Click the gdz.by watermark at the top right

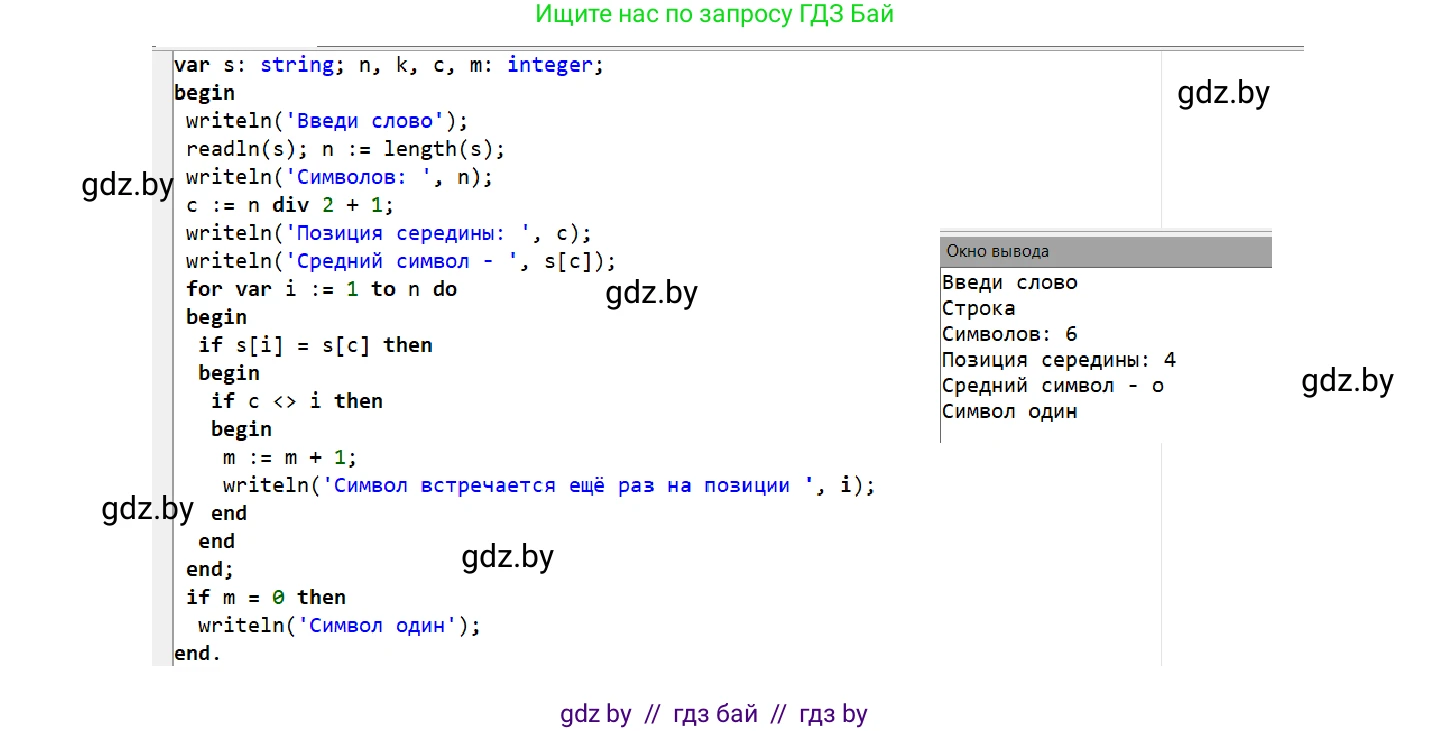(x=1223, y=93)
